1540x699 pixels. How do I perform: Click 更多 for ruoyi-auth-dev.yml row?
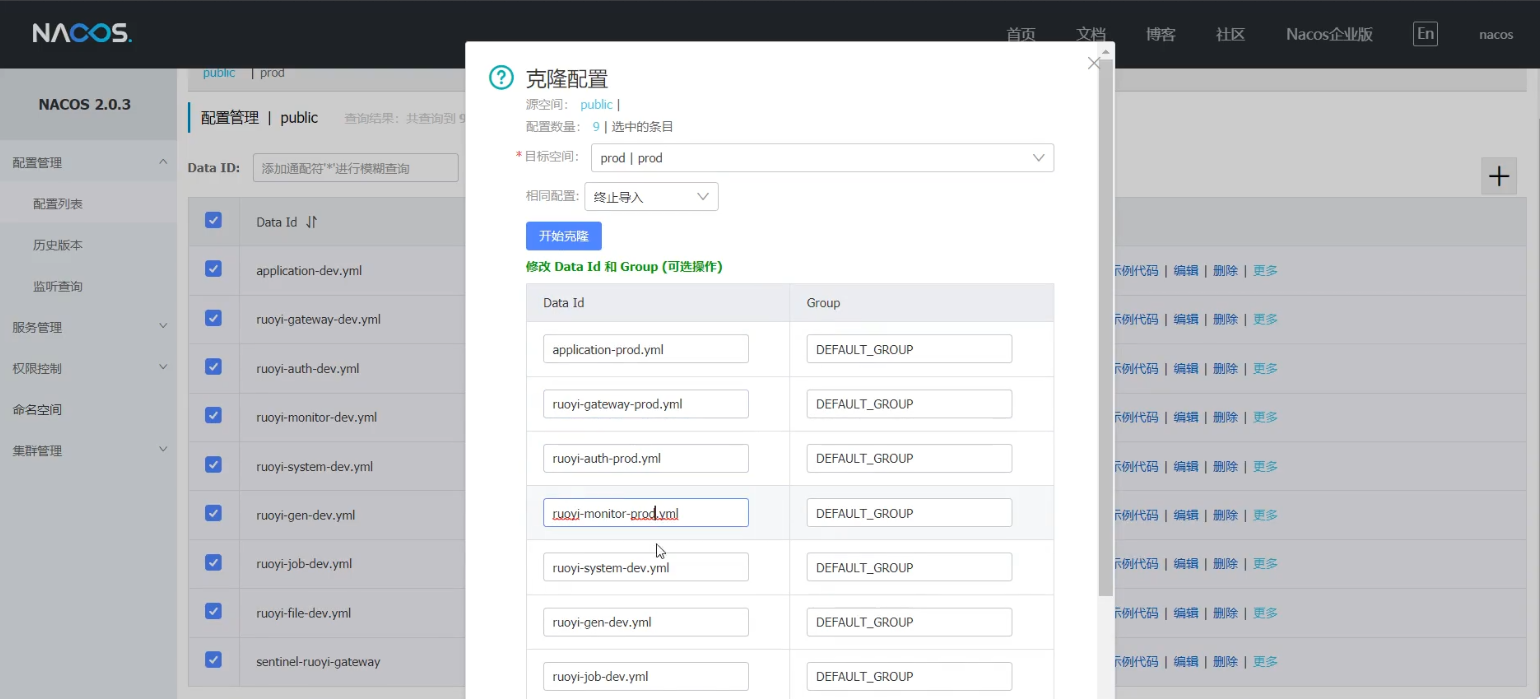click(x=1265, y=368)
